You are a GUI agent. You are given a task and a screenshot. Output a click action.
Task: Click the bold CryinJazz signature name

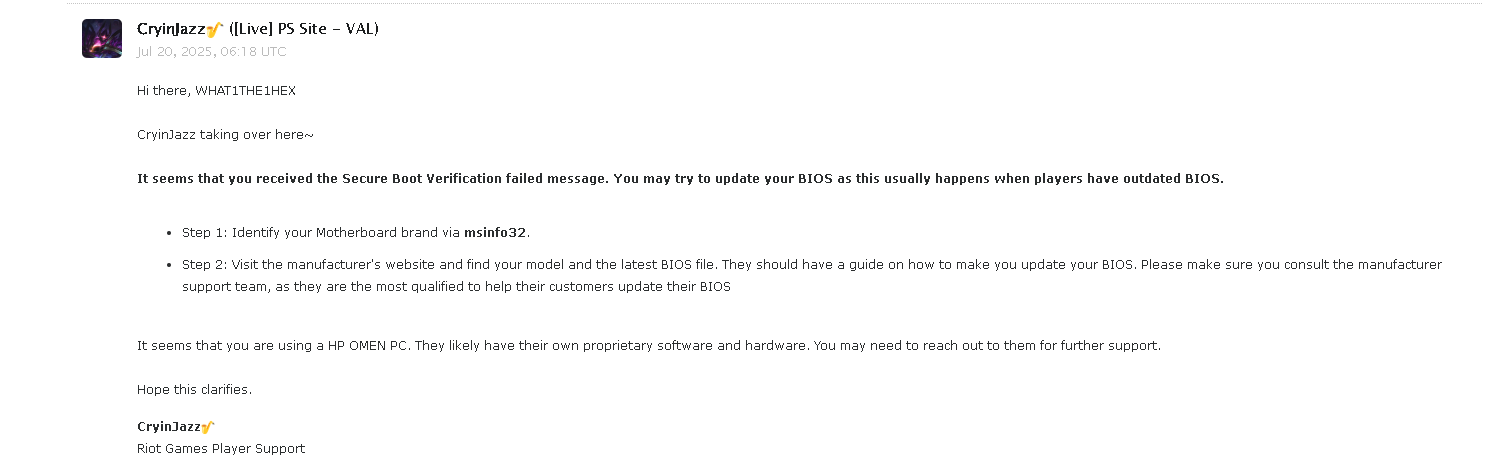click(x=169, y=427)
